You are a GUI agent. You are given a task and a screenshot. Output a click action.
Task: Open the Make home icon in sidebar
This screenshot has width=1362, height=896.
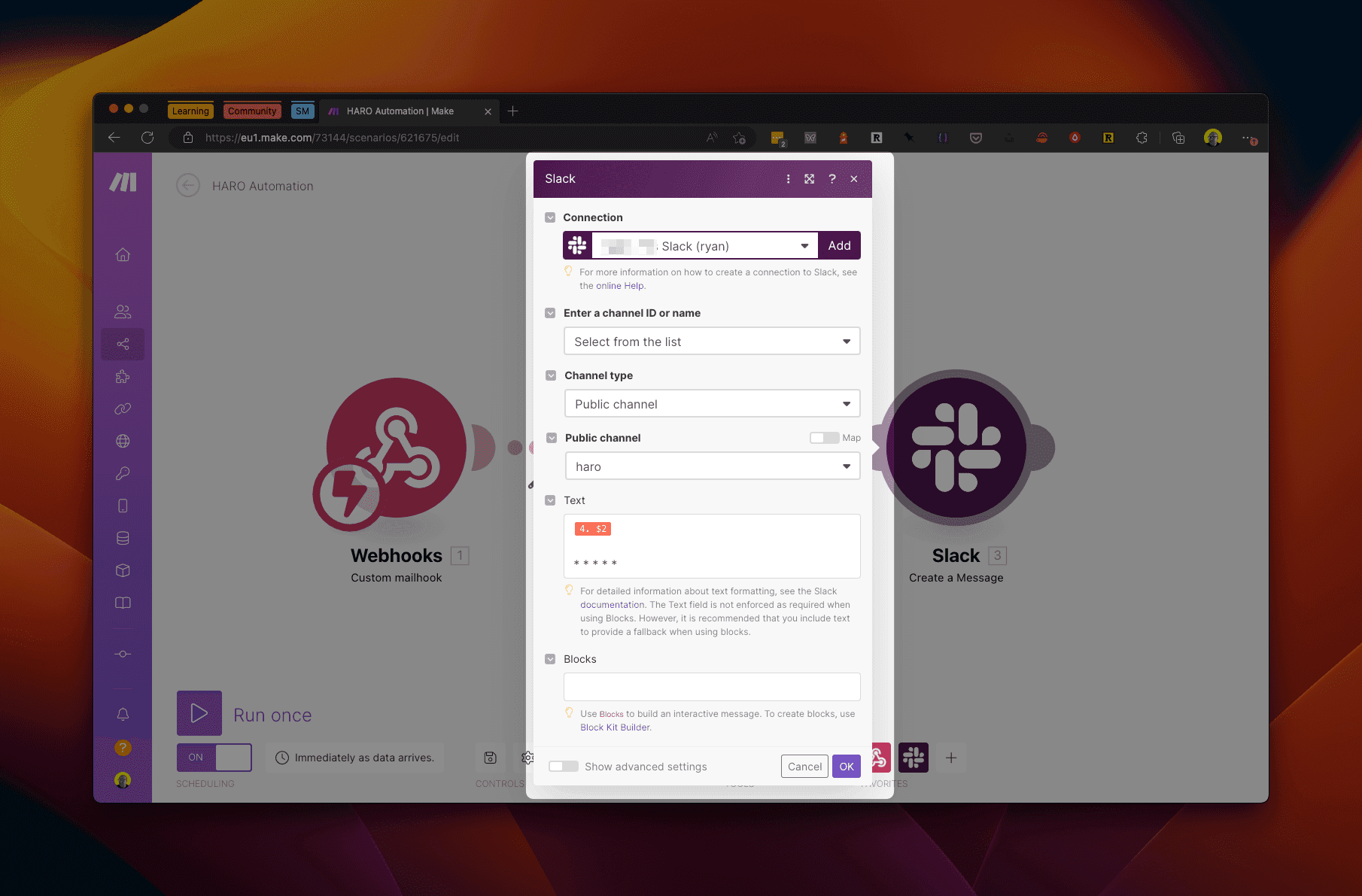(x=123, y=255)
